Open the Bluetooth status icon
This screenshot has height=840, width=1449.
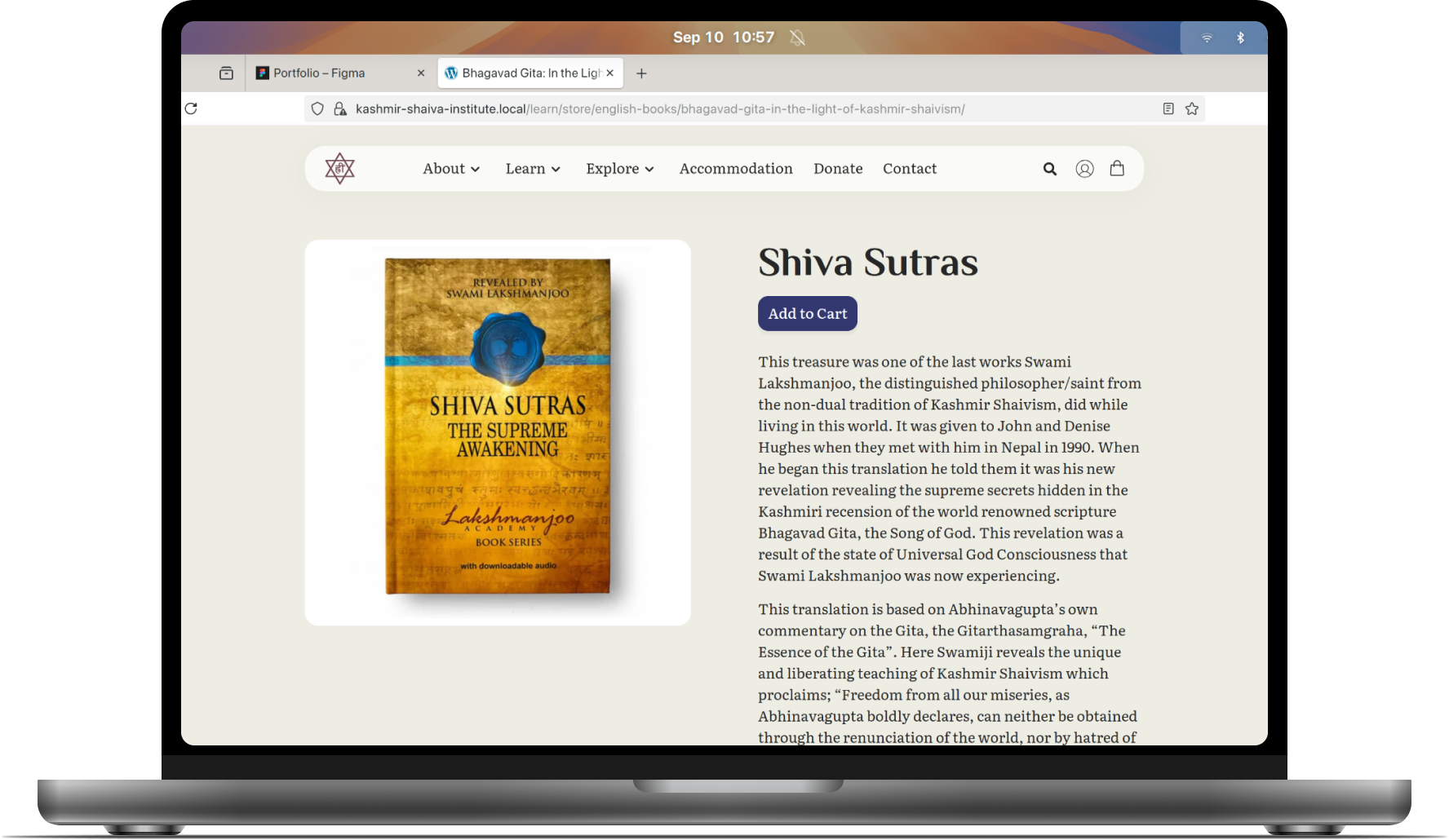point(1240,38)
